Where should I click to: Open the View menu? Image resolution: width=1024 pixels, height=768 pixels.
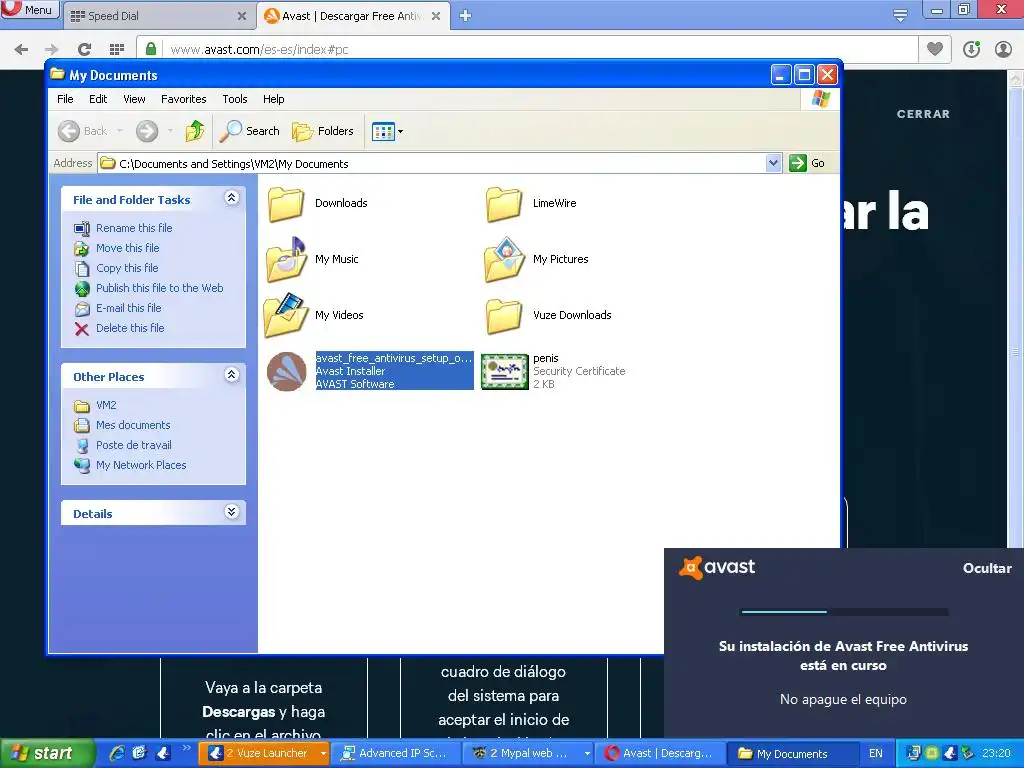(x=134, y=99)
